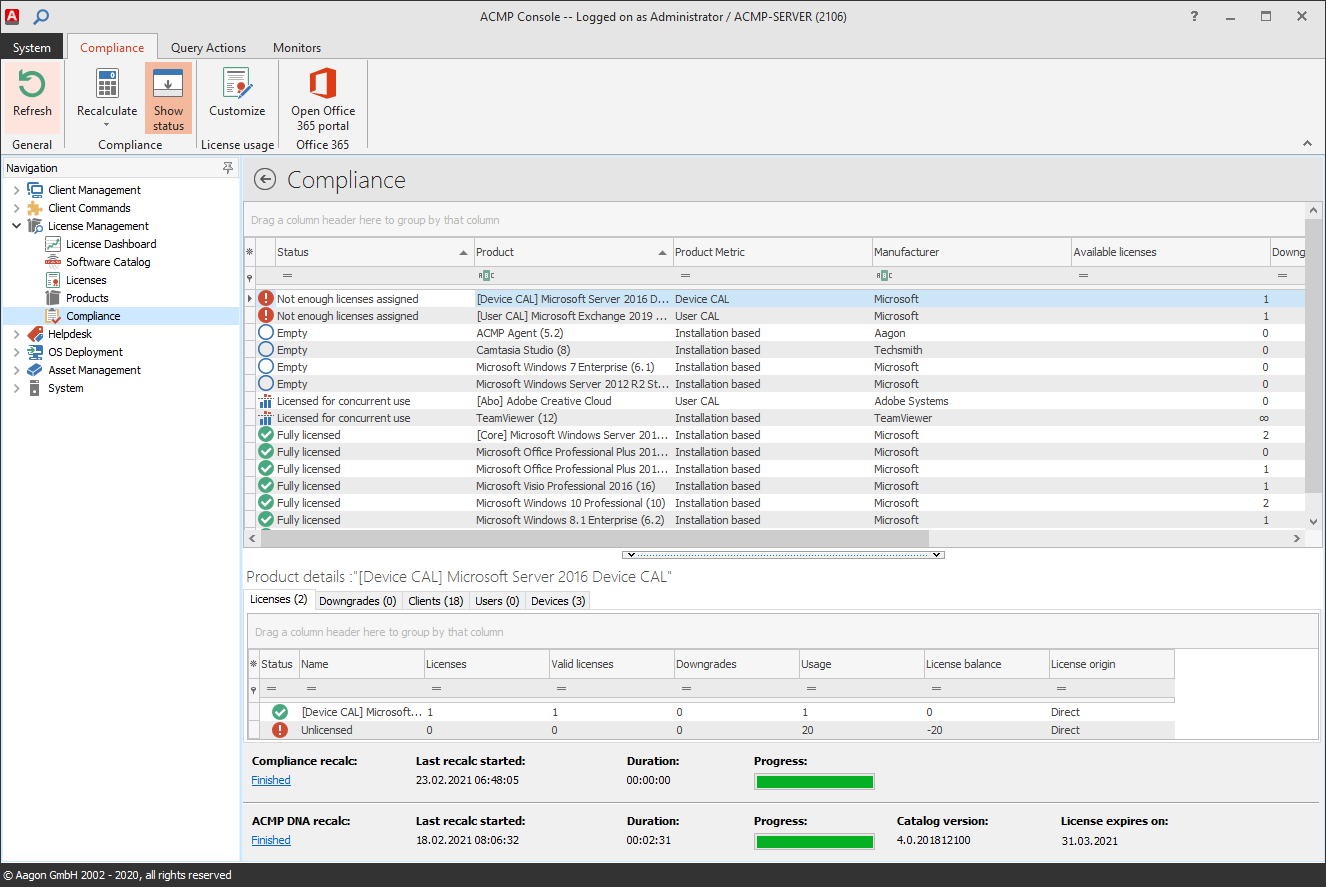Switch to System ribbon tab

click(x=32, y=47)
